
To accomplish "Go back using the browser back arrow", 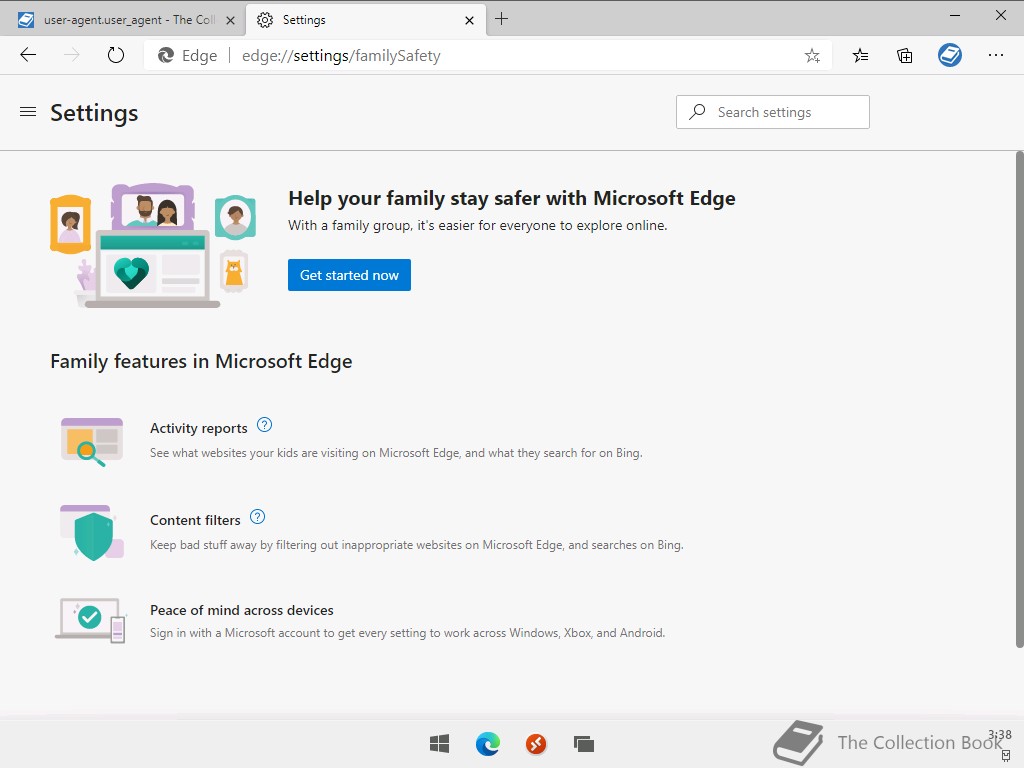I will [28, 55].
